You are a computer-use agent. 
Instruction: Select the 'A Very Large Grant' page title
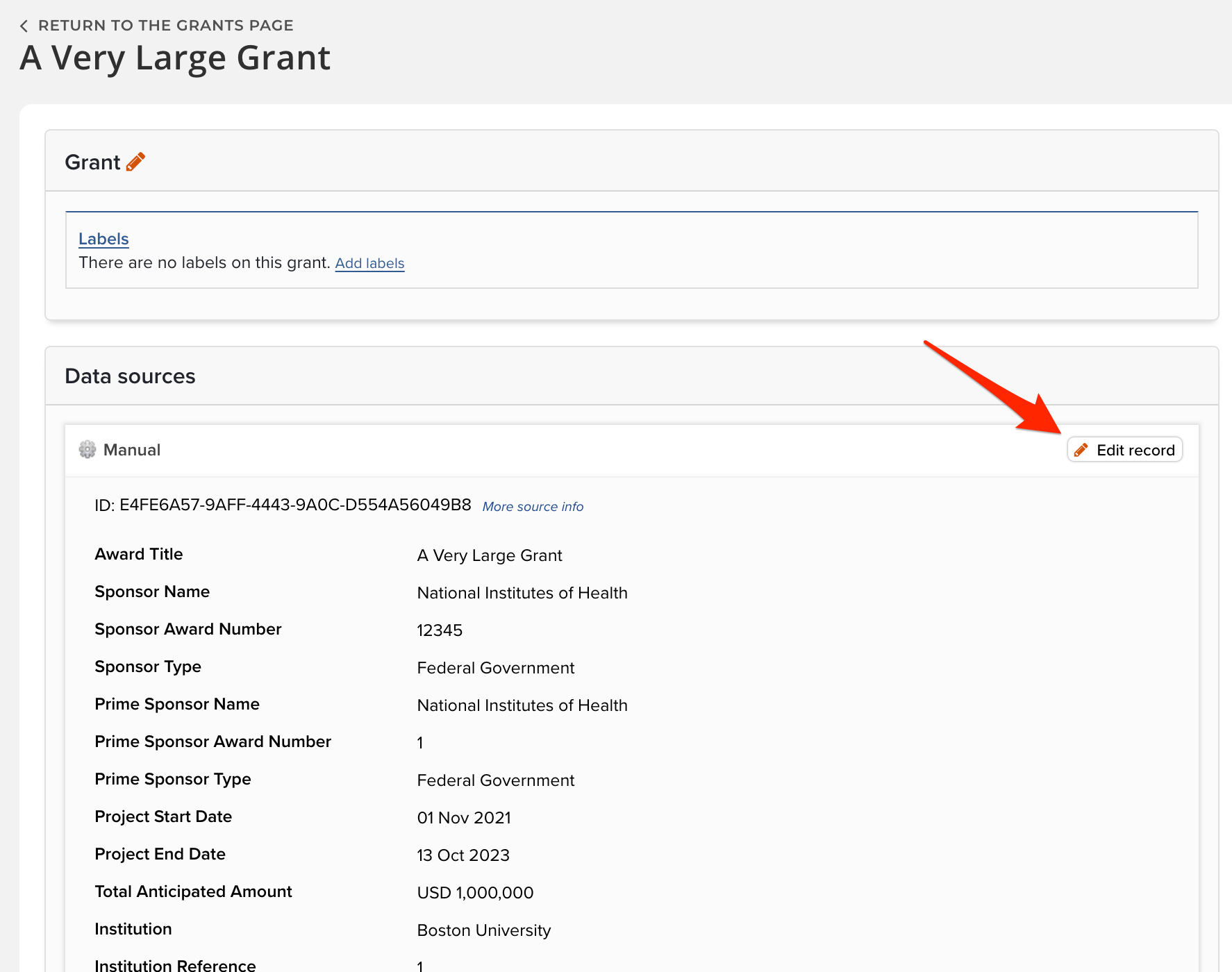click(x=175, y=58)
